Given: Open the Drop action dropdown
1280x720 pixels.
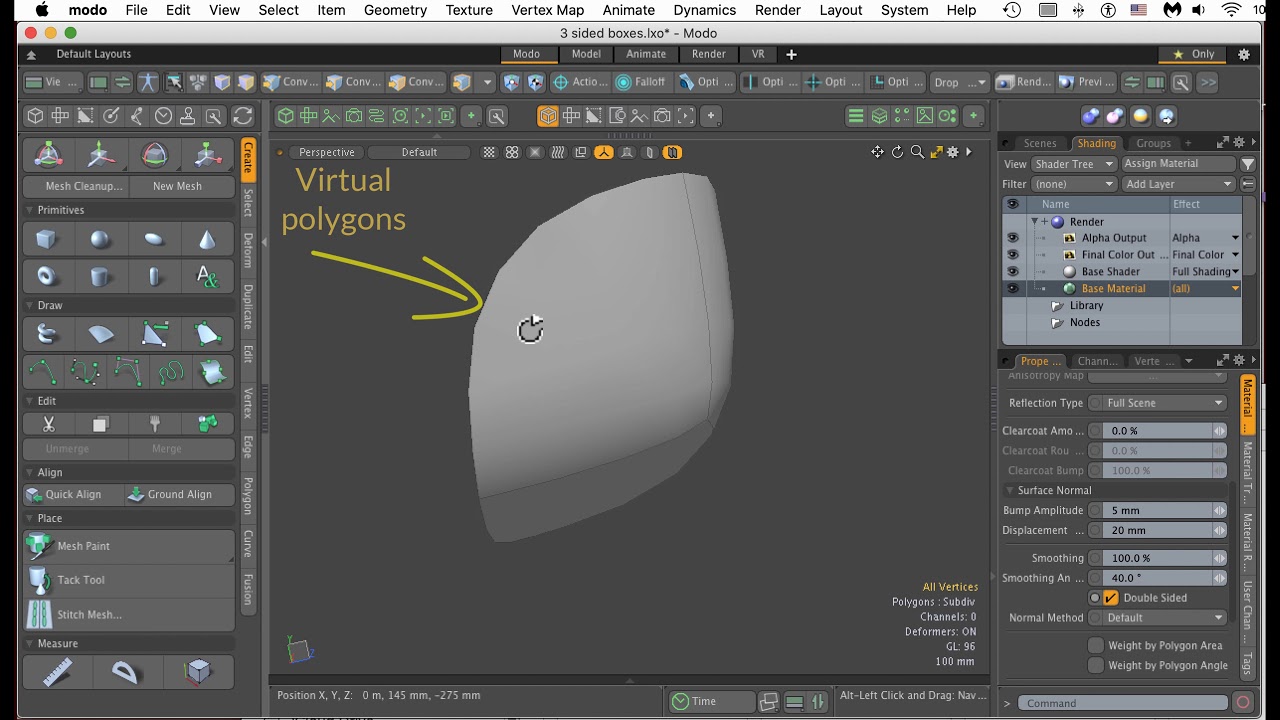Looking at the screenshot, I should pos(959,82).
